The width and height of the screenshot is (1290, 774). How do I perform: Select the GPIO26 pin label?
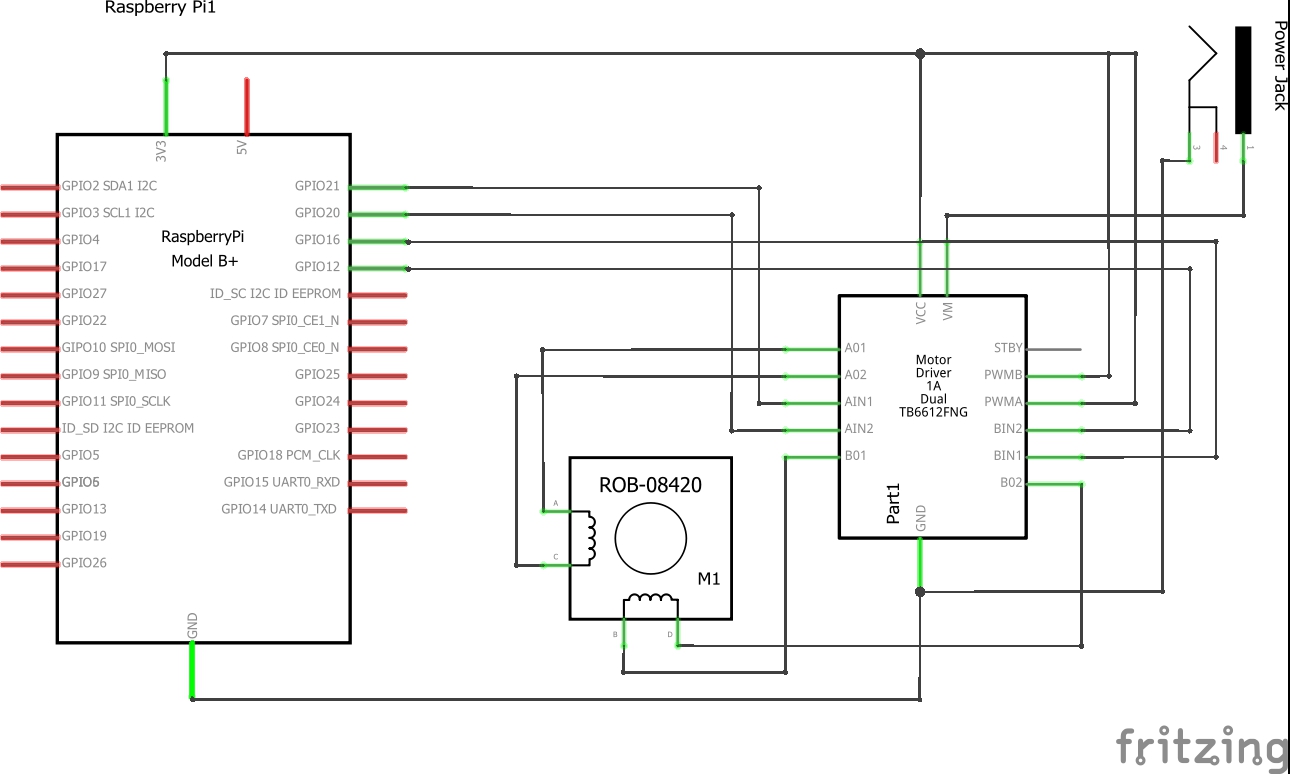pos(84,563)
